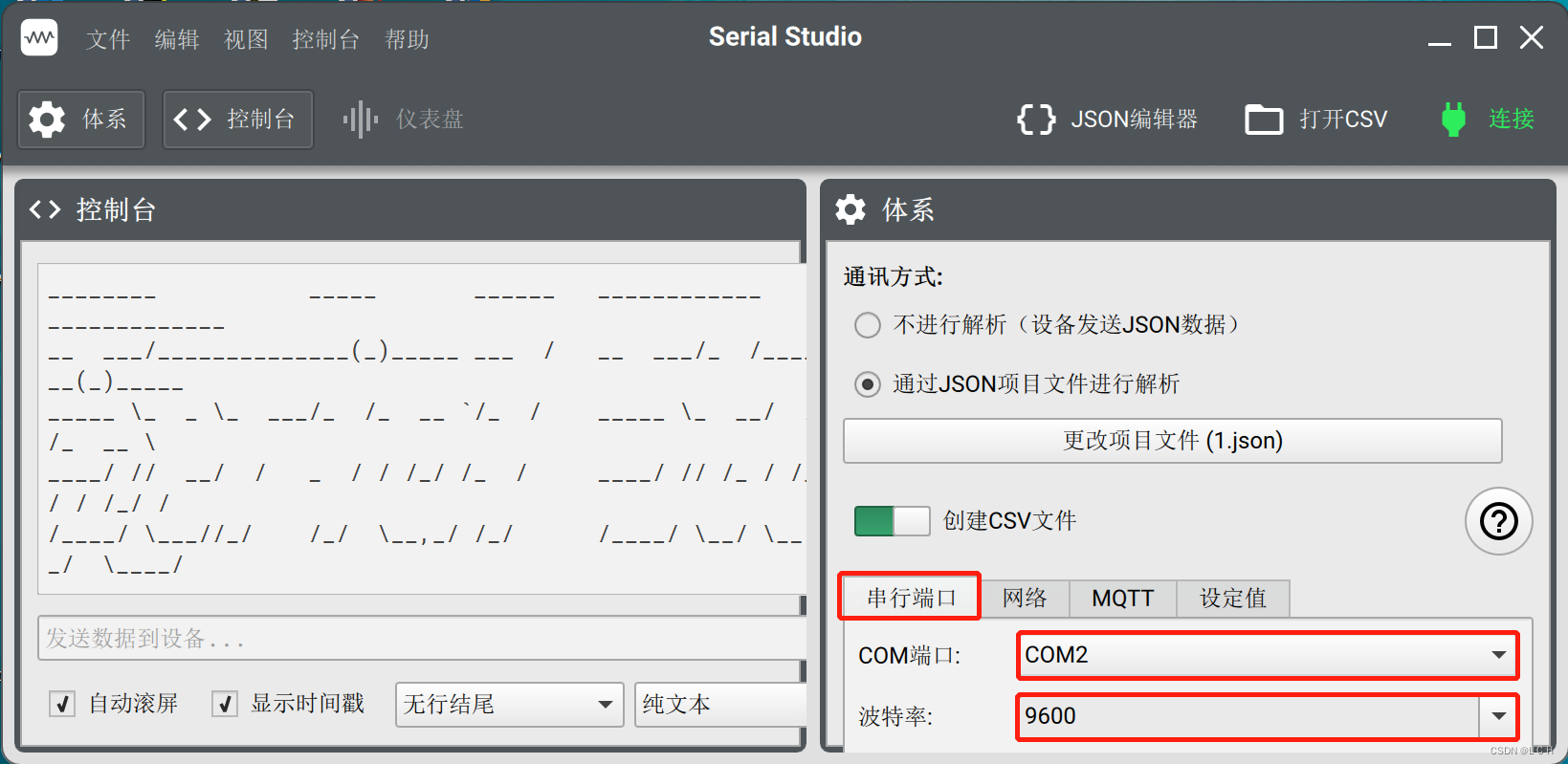Switch to the 串行端口 tab

[911, 598]
